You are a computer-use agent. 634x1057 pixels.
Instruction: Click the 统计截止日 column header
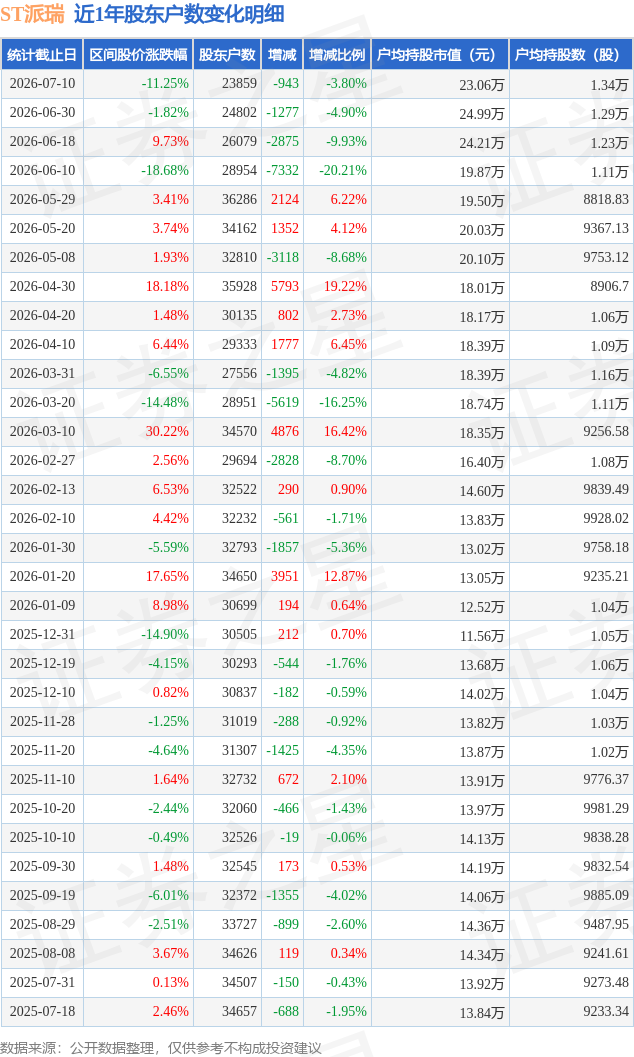coord(42,55)
